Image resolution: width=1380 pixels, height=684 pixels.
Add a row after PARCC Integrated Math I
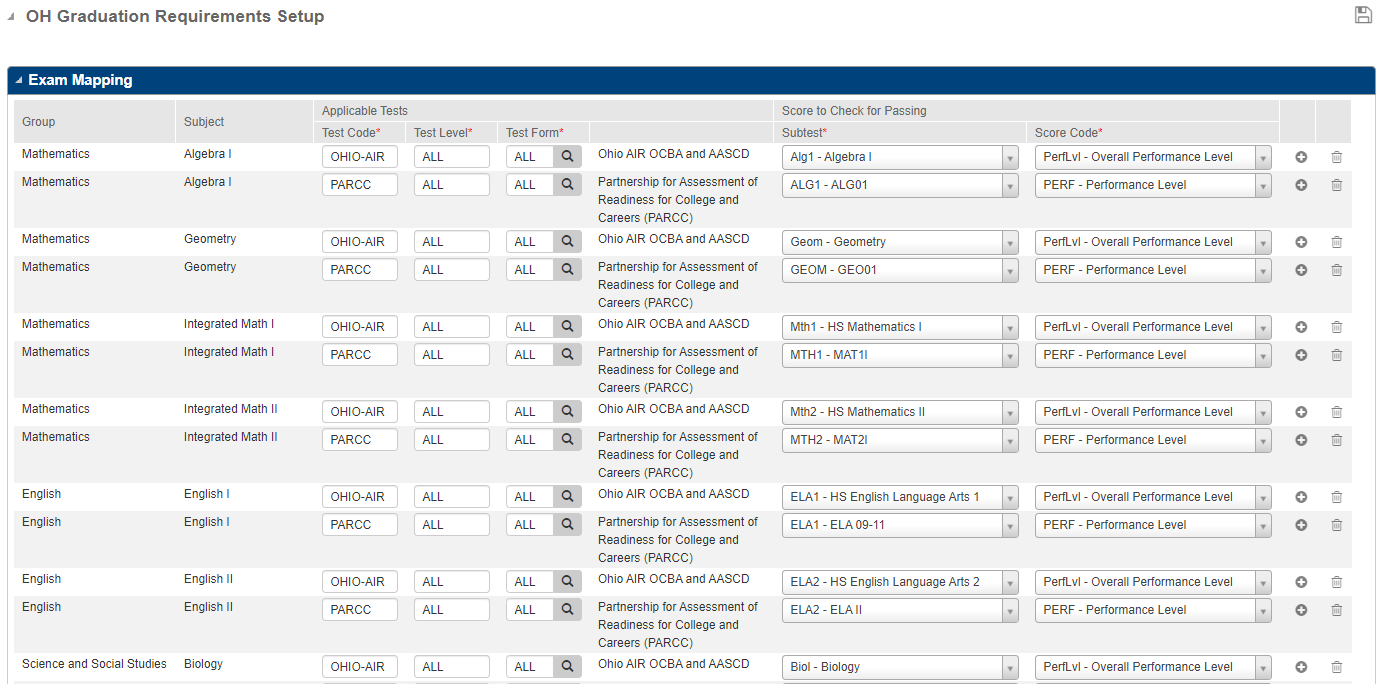1301,355
